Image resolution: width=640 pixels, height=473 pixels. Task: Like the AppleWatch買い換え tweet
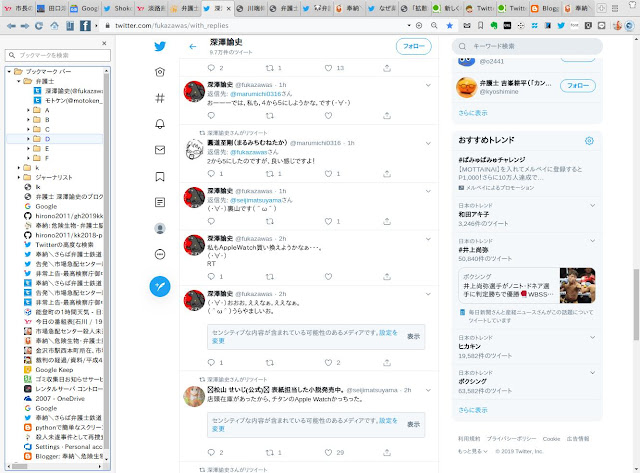click(x=328, y=276)
